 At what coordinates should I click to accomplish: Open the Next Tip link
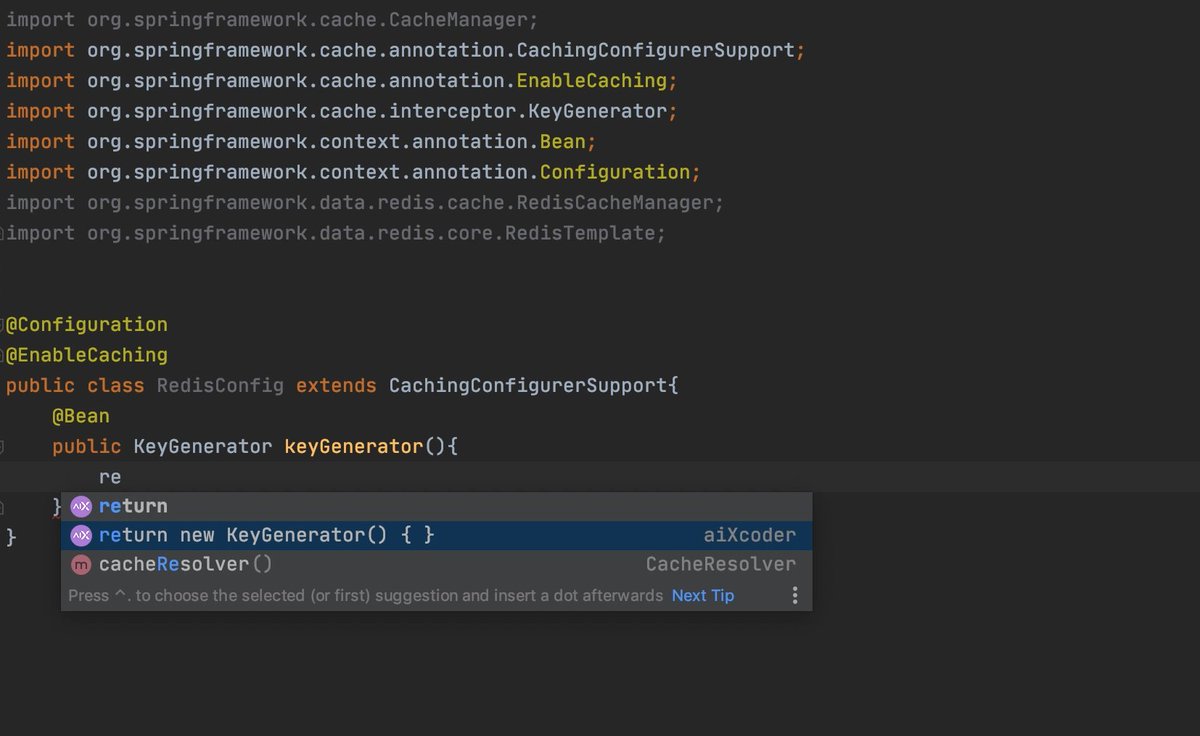point(702,596)
